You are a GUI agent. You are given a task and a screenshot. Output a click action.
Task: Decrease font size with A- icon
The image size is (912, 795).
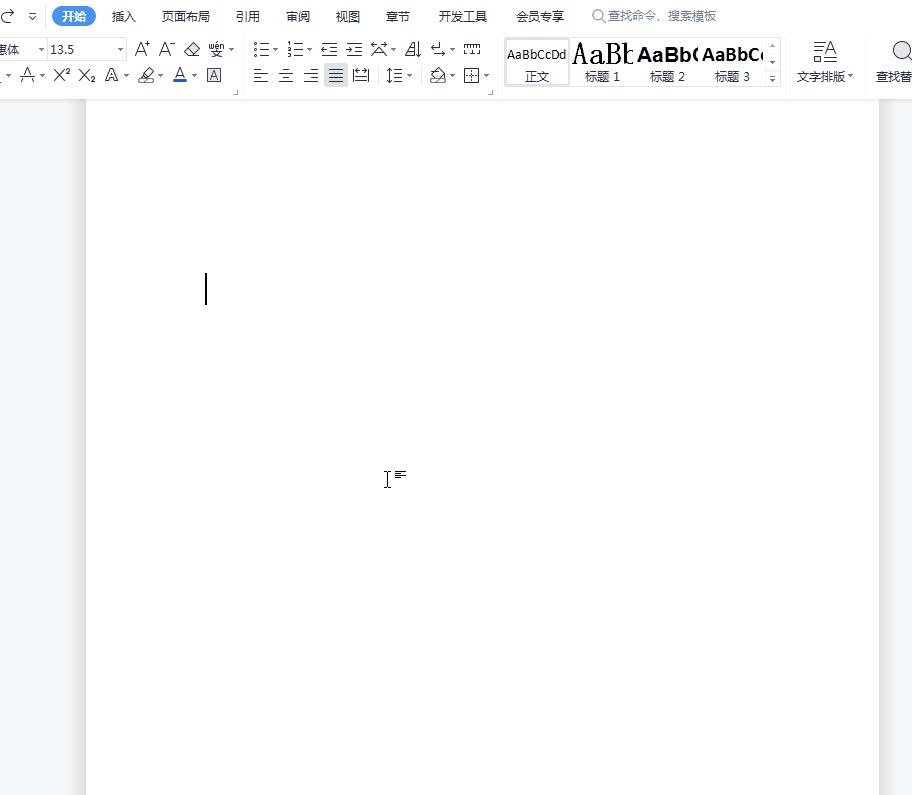point(167,49)
